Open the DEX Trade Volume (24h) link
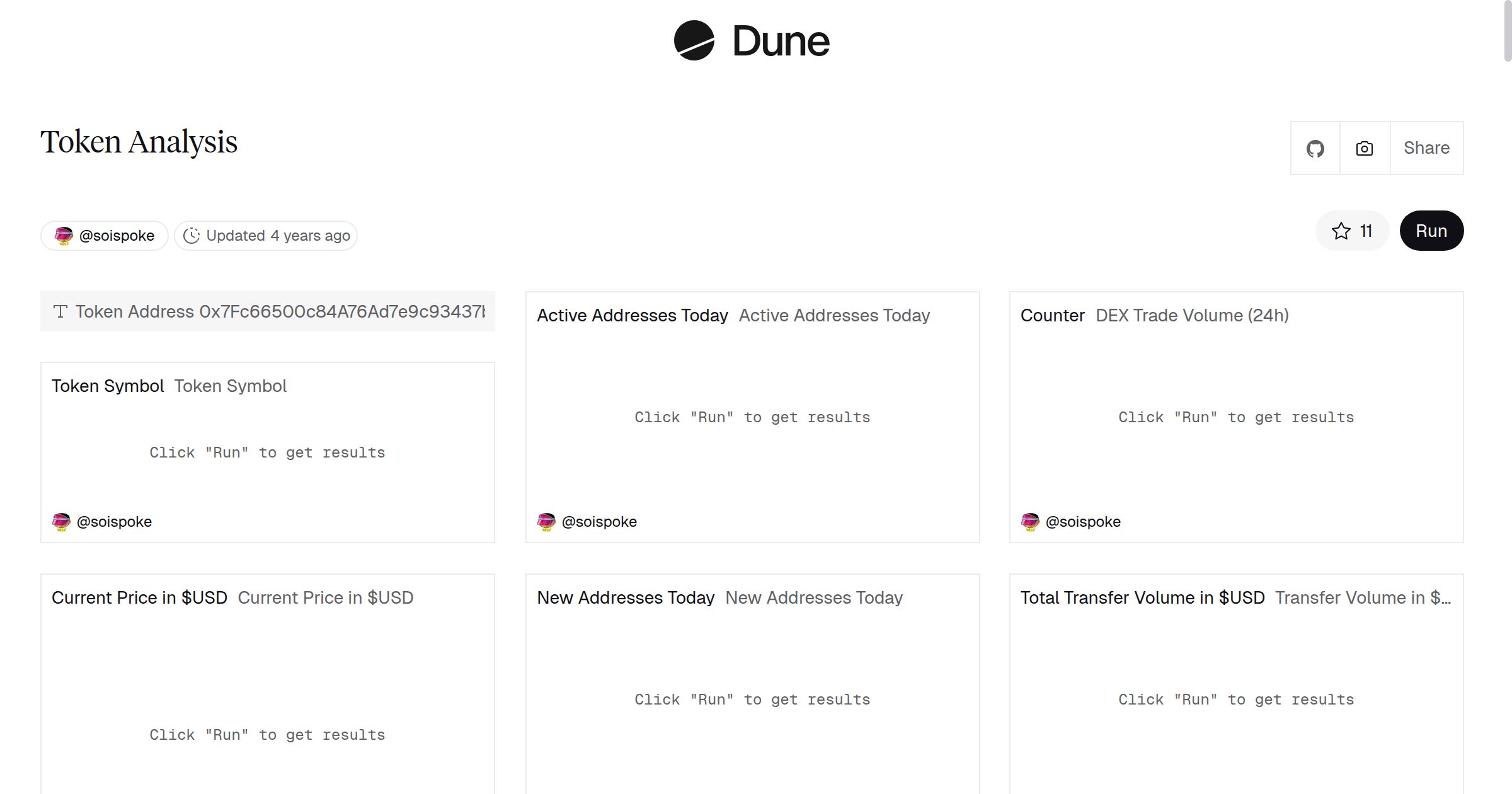1512x794 pixels. tap(1192, 316)
